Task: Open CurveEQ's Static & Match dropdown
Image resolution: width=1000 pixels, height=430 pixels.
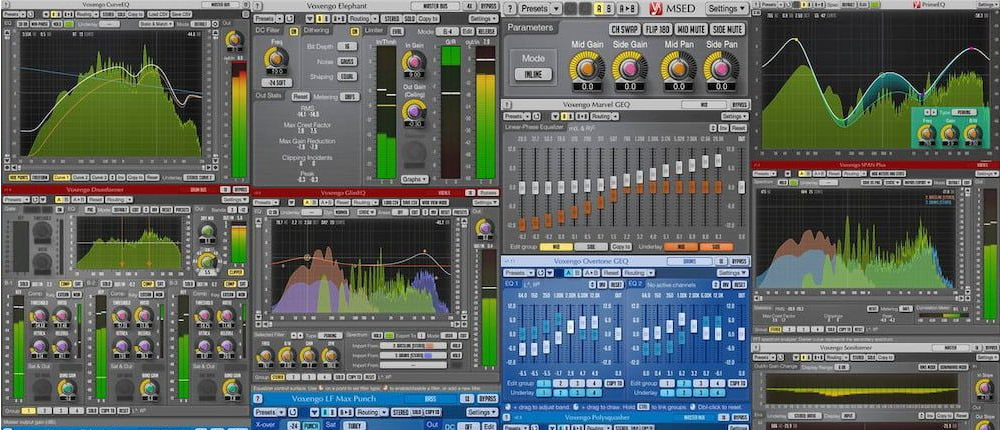Action: (x=156, y=24)
